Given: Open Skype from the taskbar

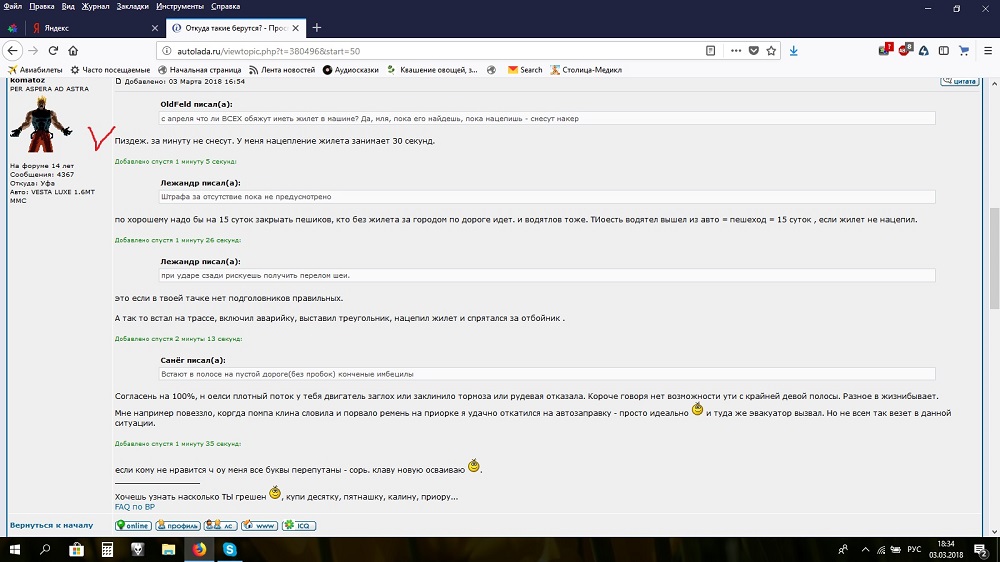Looking at the screenshot, I should click(229, 550).
